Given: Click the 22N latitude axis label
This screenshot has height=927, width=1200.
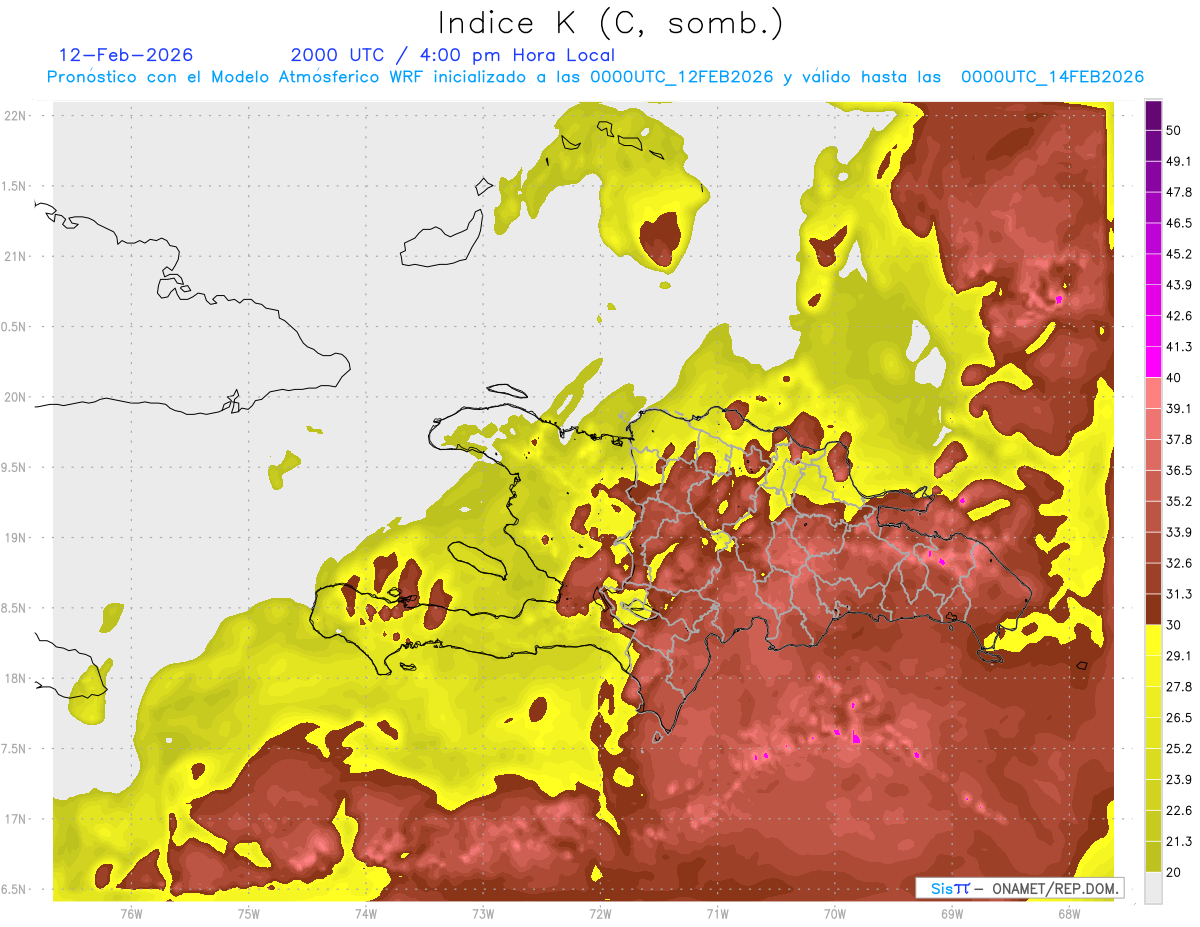Looking at the screenshot, I should [x=17, y=116].
